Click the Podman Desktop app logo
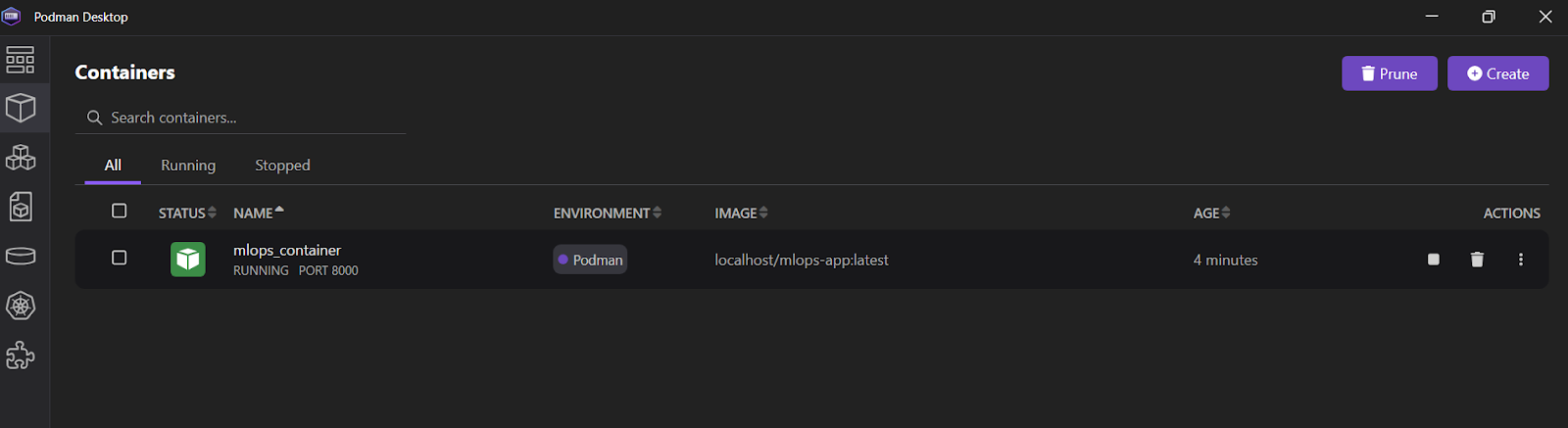Screen dimensions: 1568x428 12,17
